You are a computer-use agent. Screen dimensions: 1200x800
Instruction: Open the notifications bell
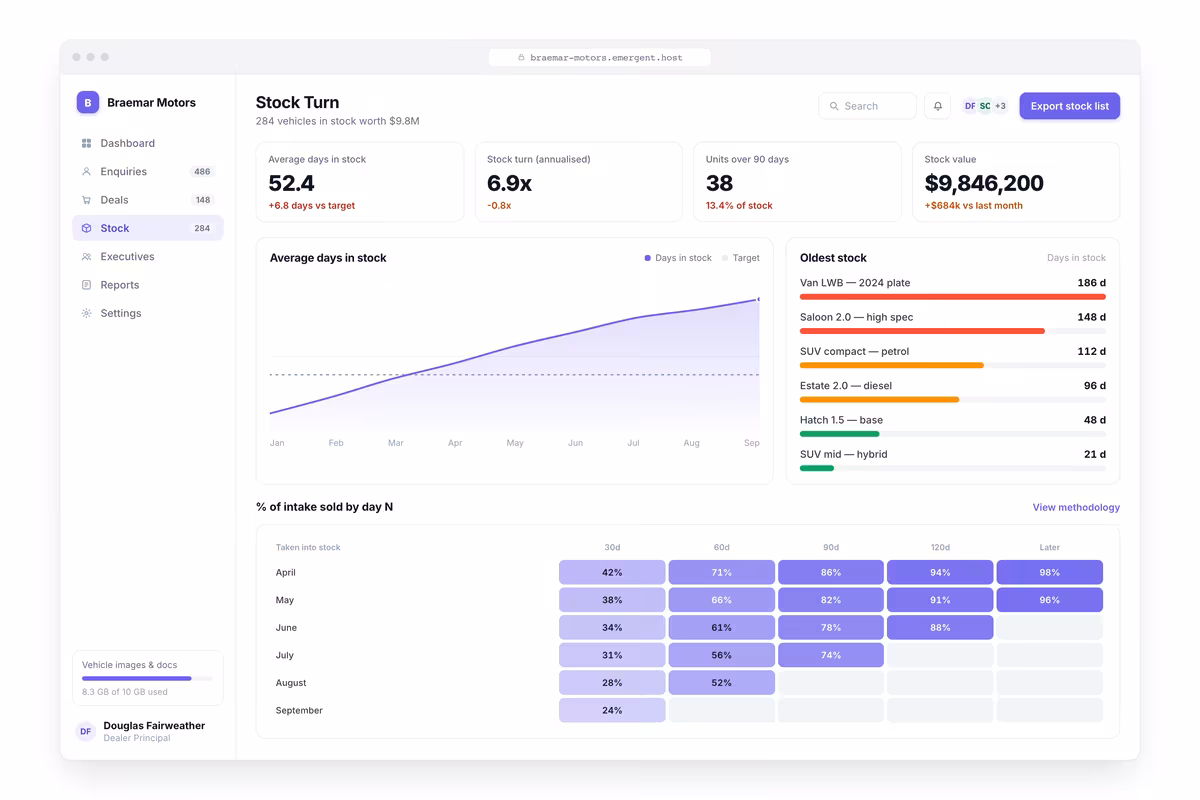937,106
